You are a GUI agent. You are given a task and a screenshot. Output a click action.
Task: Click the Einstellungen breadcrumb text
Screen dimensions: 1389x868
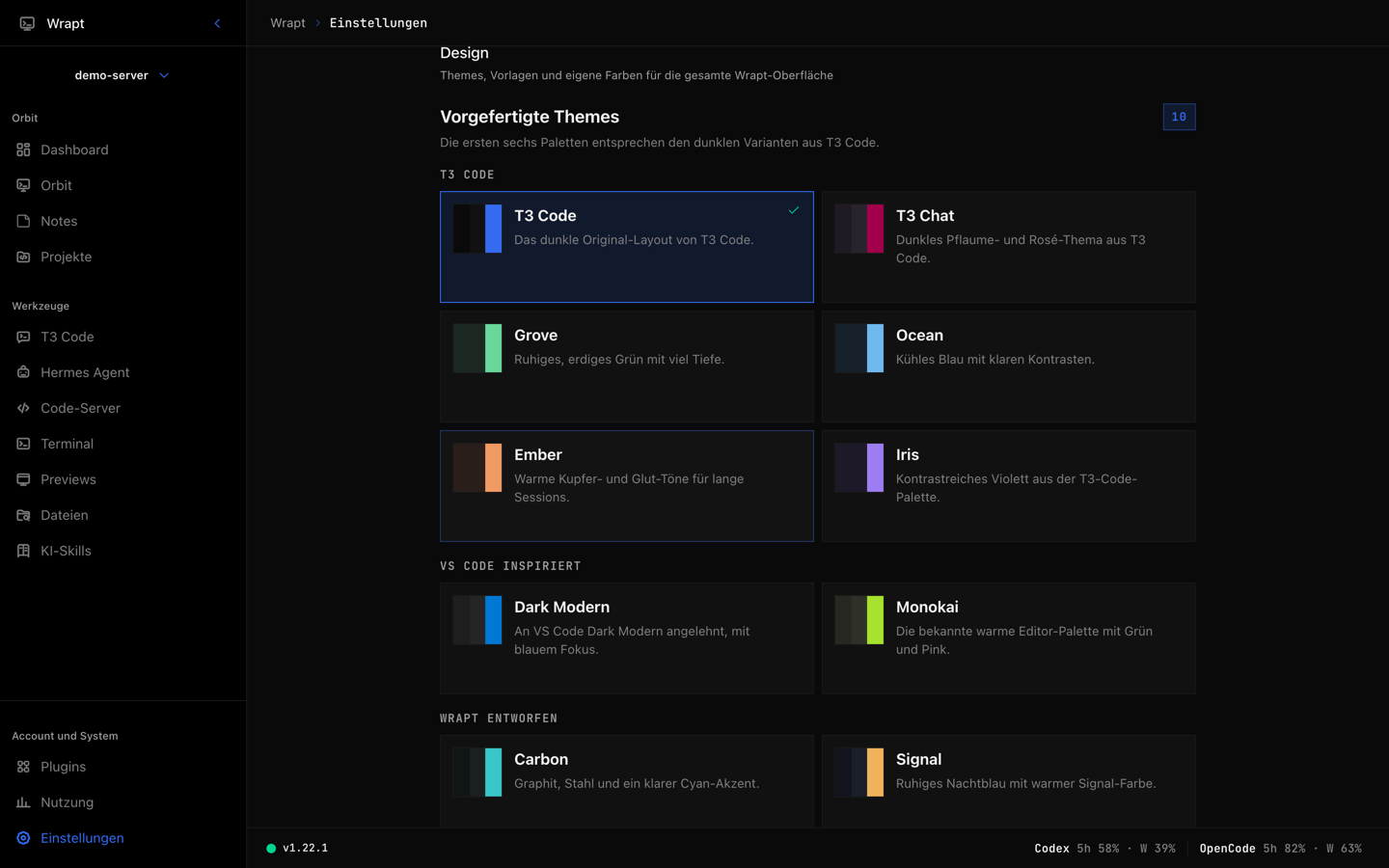point(378,23)
